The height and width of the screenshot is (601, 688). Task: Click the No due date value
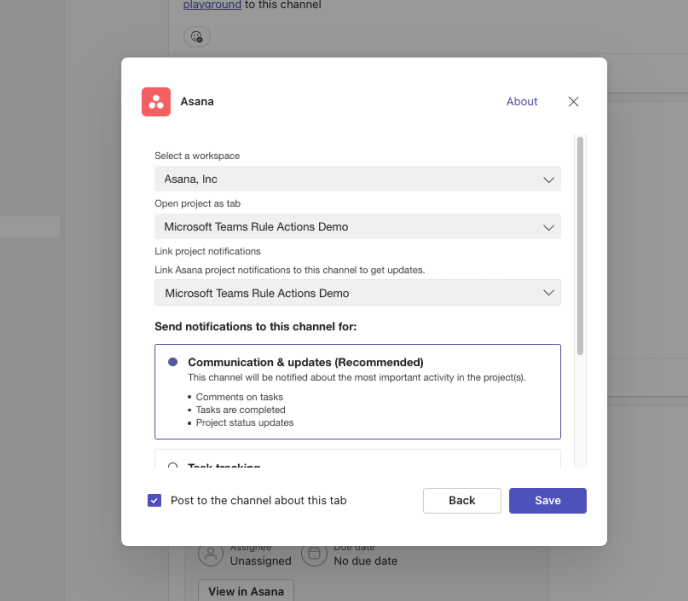pos(365,561)
